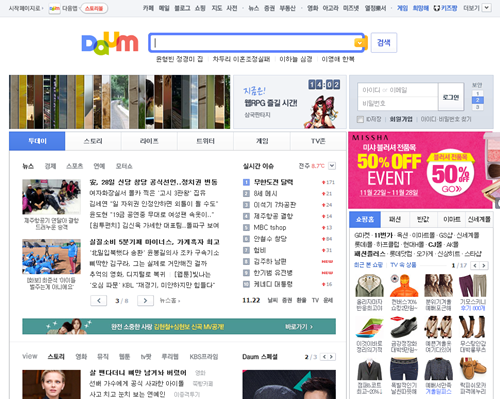The width and height of the screenshot is (500, 399).
Task: Select security level 1
Action: pos(477,93)
